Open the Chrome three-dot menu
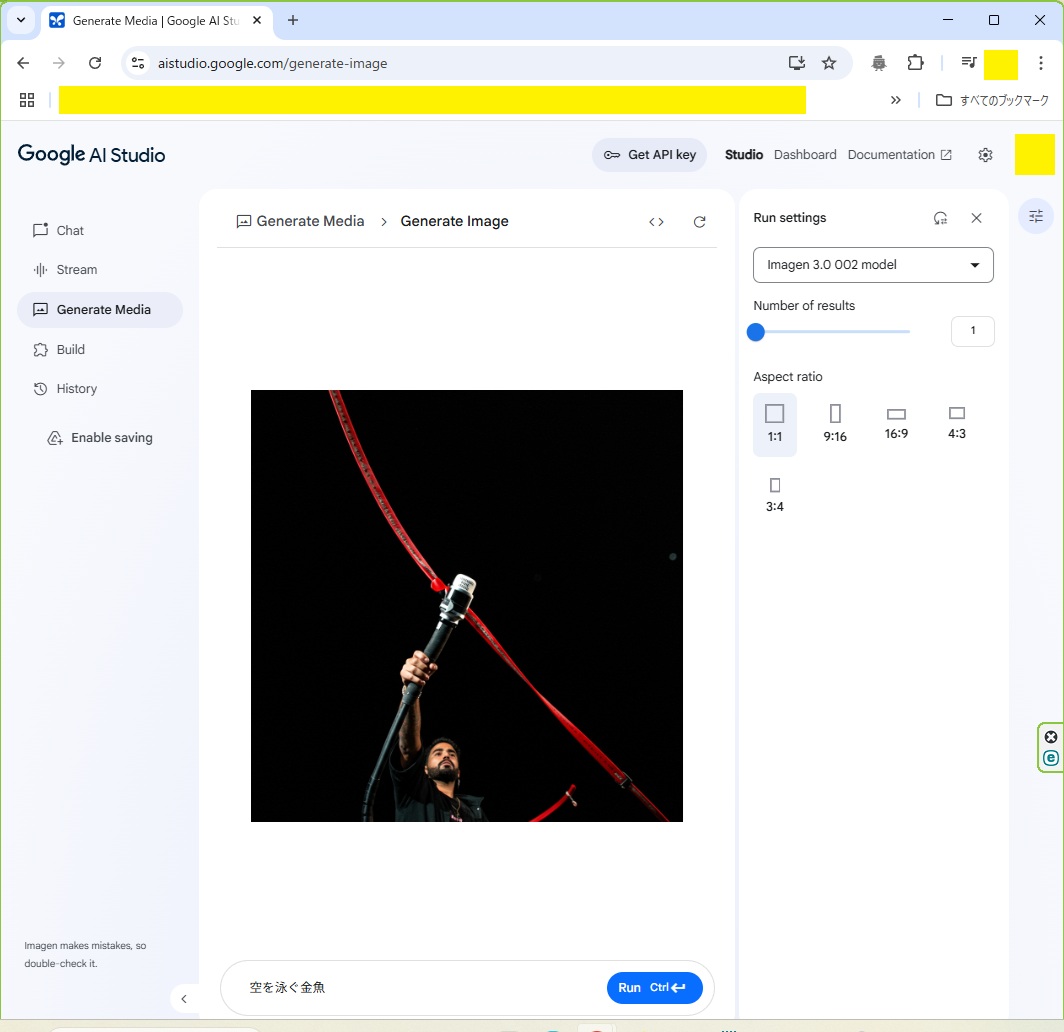Screen dimensions: 1064x1032 coord(1040,63)
